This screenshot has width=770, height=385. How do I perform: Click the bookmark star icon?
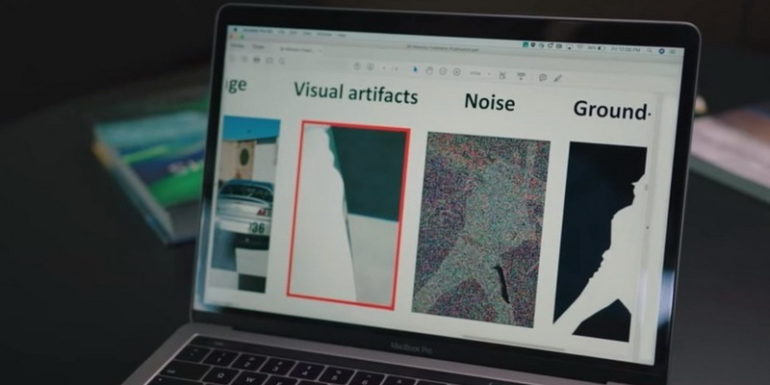pos(244,59)
